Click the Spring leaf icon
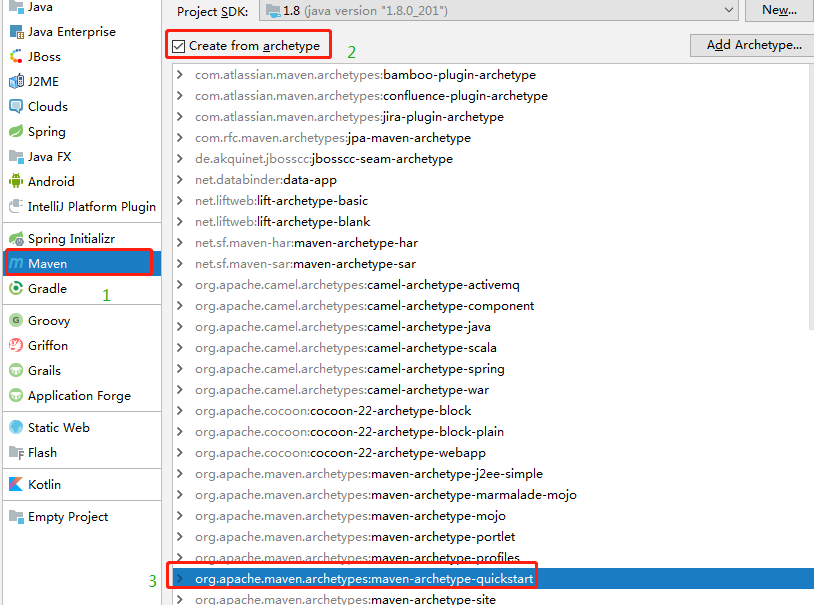This screenshot has height=605, width=814. (x=16, y=131)
